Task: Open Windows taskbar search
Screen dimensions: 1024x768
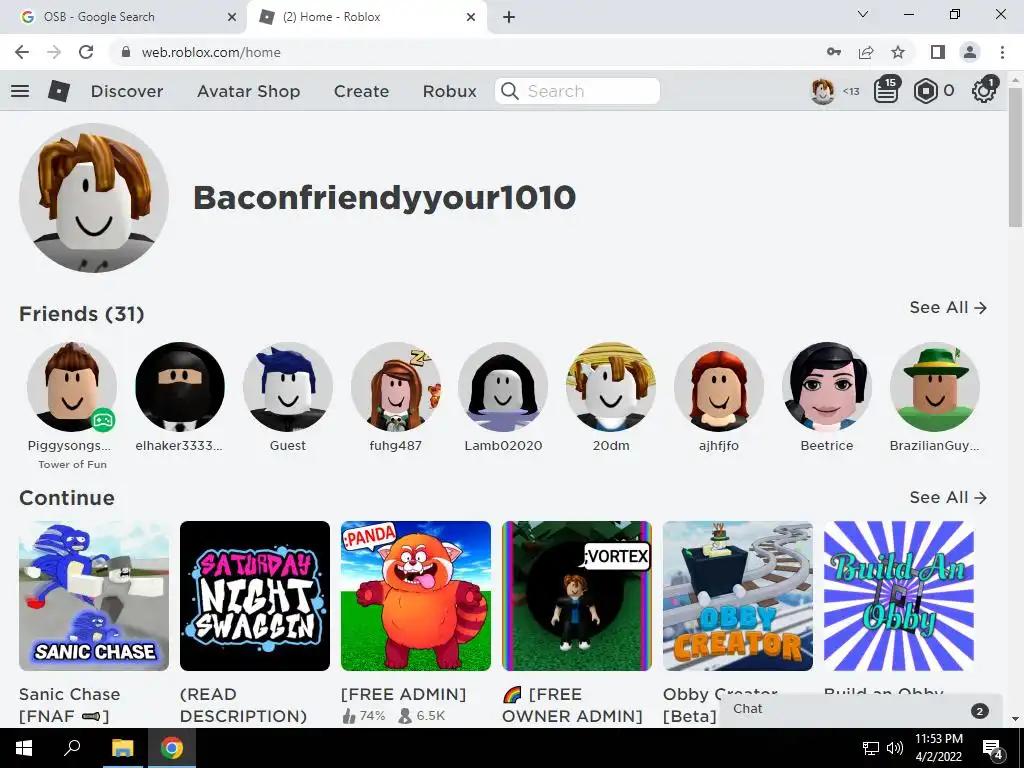Action: click(x=72, y=748)
